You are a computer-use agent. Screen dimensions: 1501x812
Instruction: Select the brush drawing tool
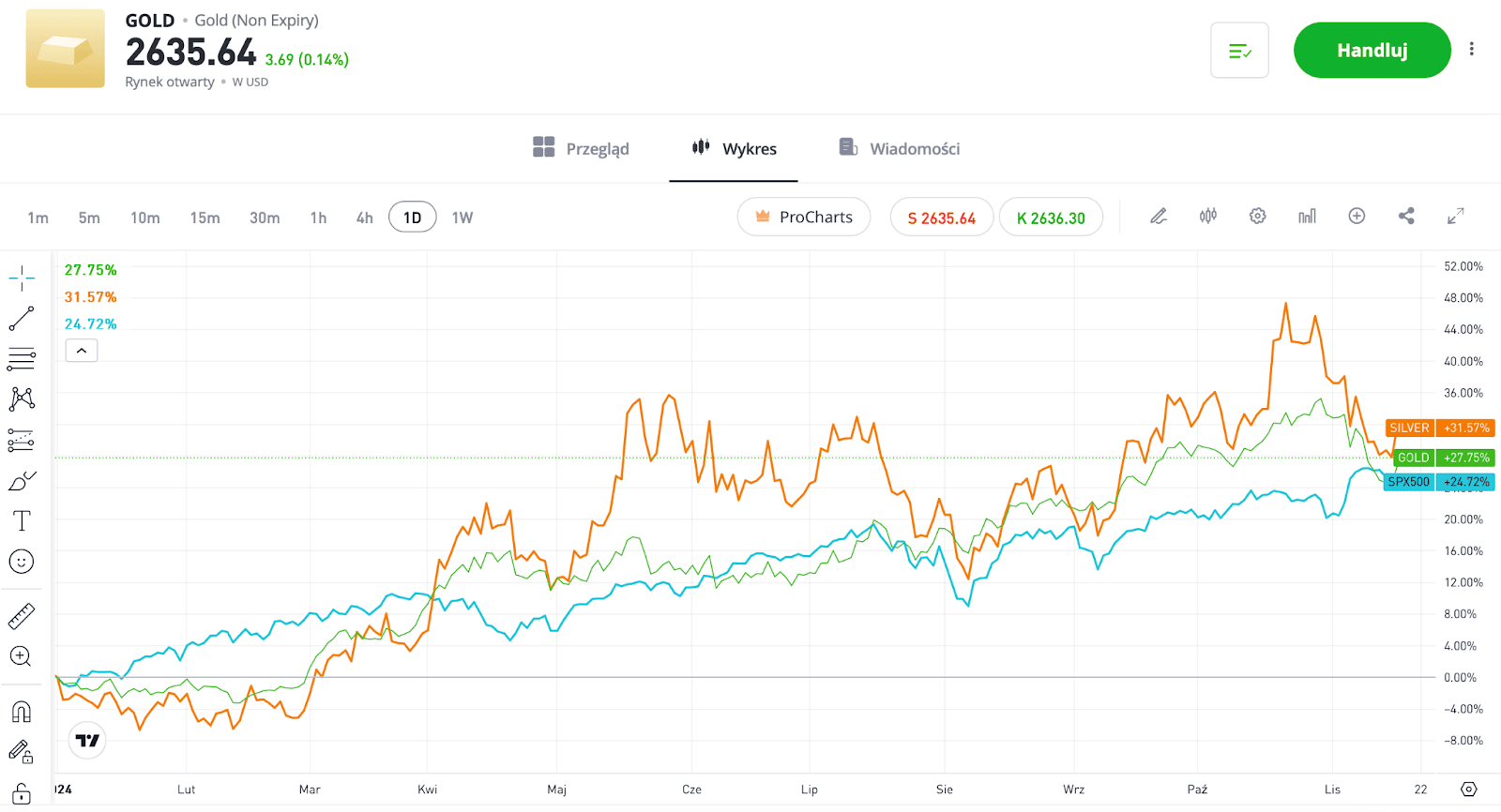[22, 481]
